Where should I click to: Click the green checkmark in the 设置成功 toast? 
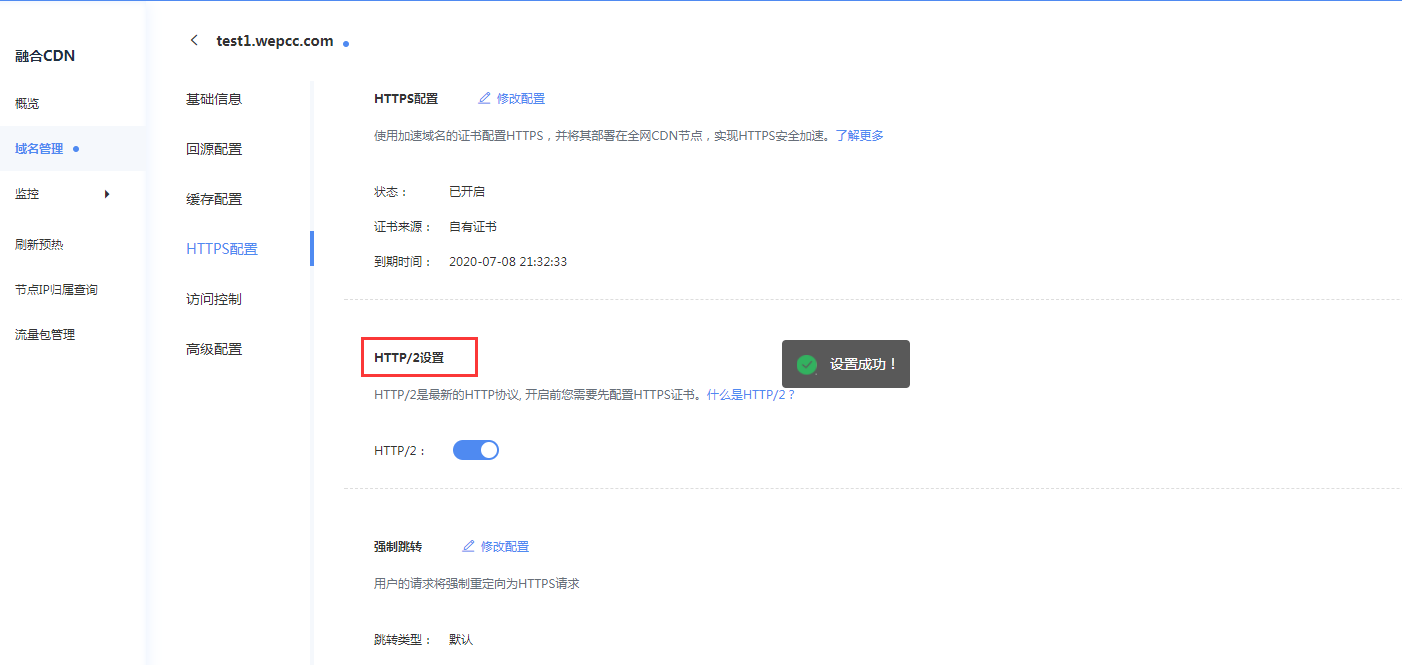(806, 365)
